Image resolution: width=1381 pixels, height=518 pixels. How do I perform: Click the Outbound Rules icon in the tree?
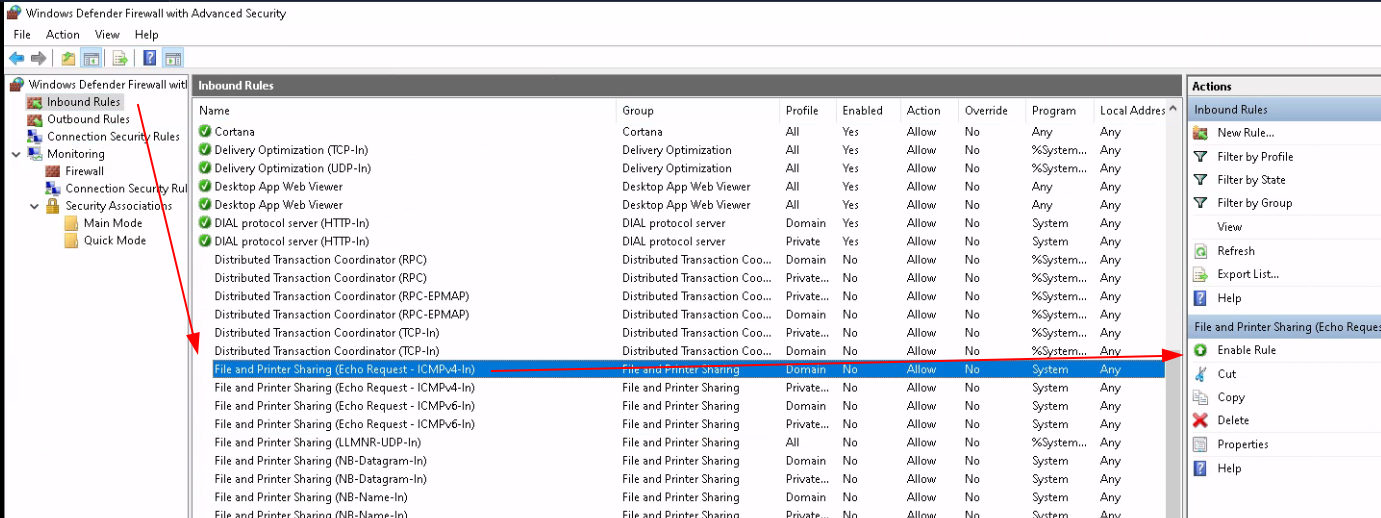click(35, 119)
